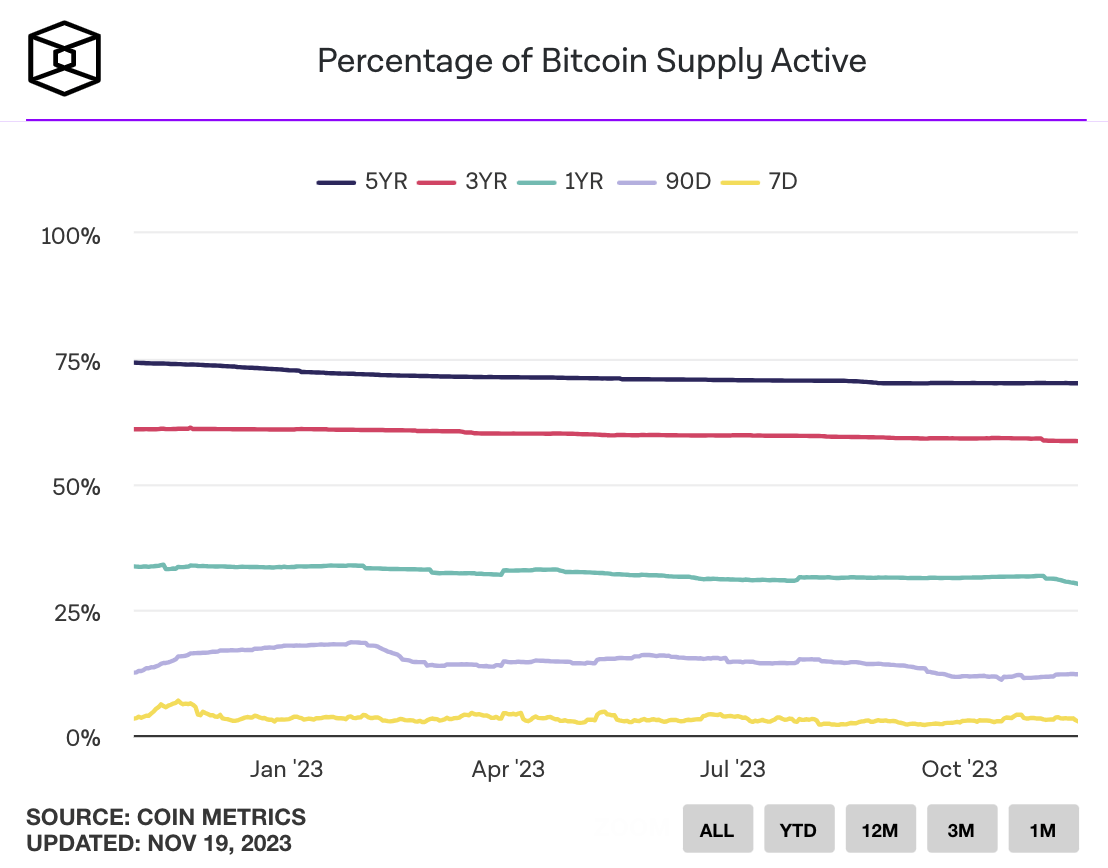Screen dimensions: 1108x868
Task: Select the 1M time range
Action: (1043, 830)
